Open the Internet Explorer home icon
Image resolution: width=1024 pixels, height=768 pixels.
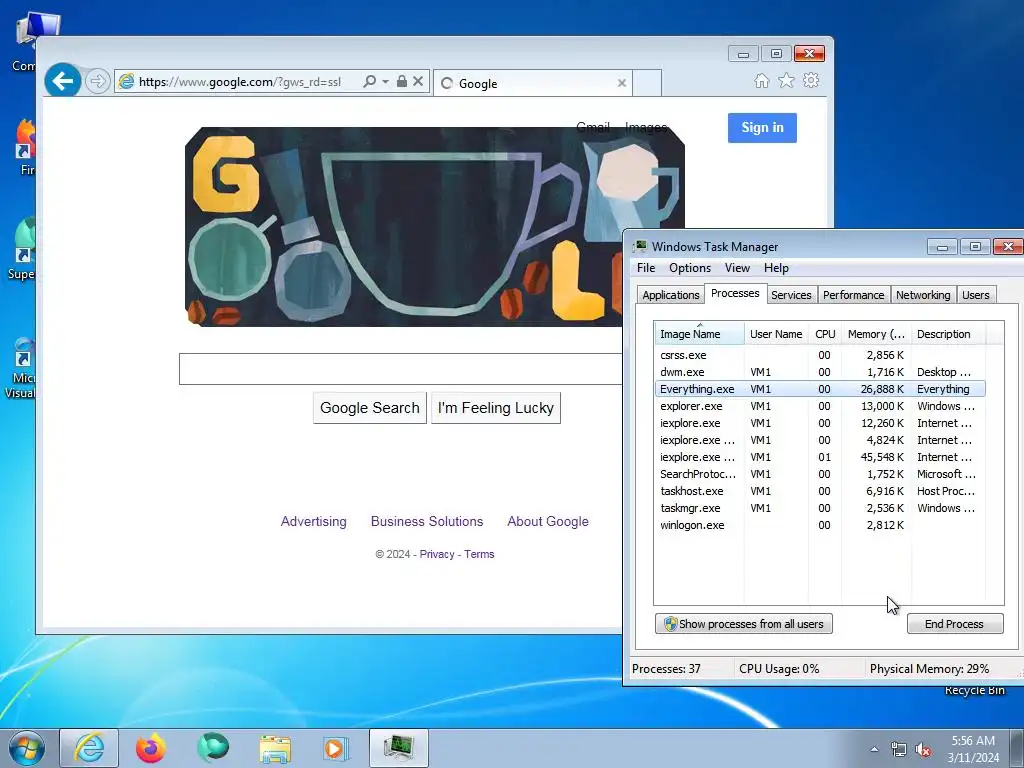point(761,80)
